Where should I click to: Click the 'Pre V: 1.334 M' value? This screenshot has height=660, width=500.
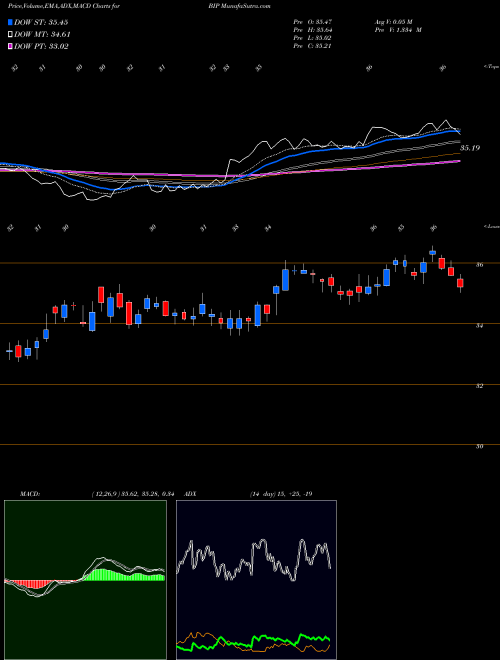click(x=398, y=29)
